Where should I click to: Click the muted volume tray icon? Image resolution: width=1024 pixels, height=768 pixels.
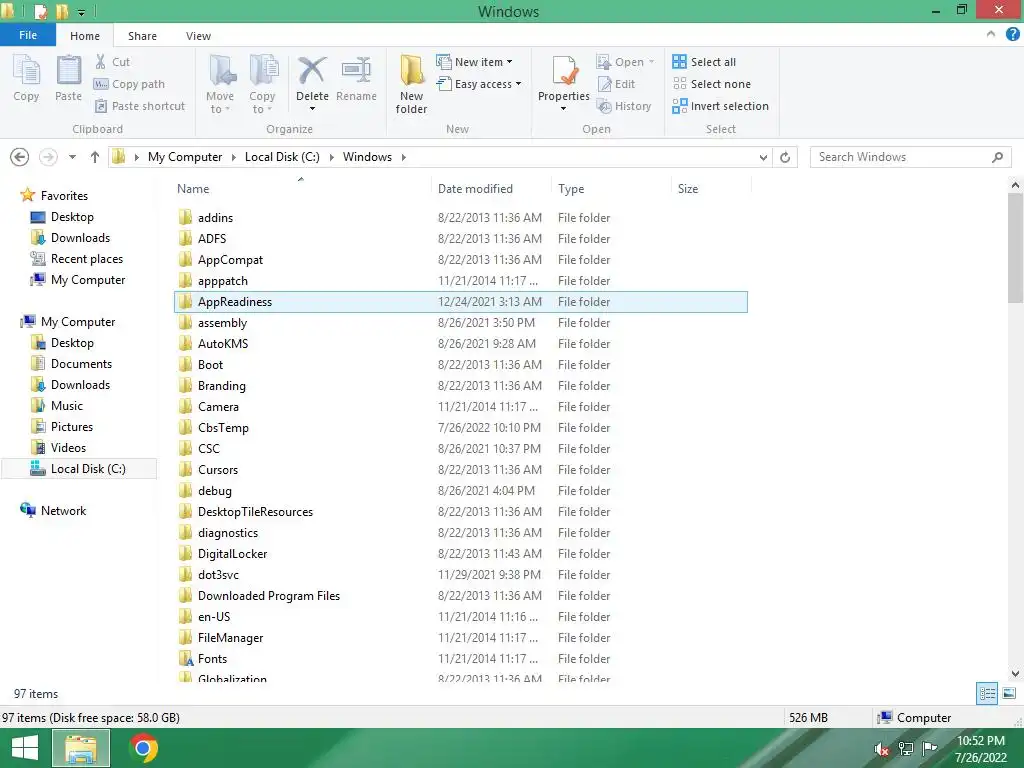coord(881,749)
